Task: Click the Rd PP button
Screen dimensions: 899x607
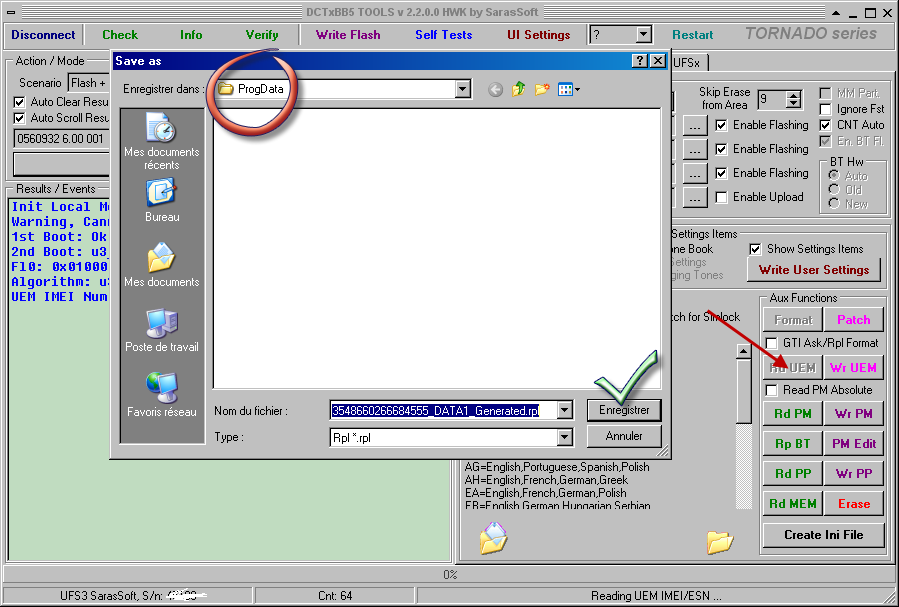Action: click(x=793, y=473)
